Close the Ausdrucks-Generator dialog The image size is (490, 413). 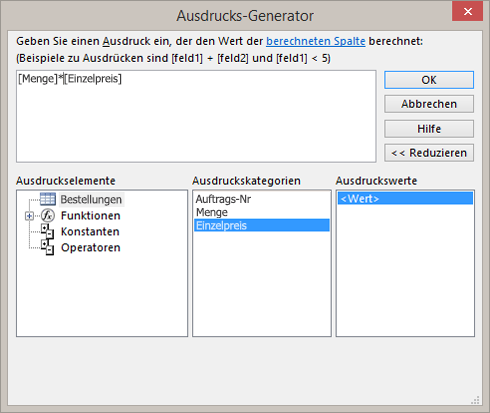tap(467, 11)
